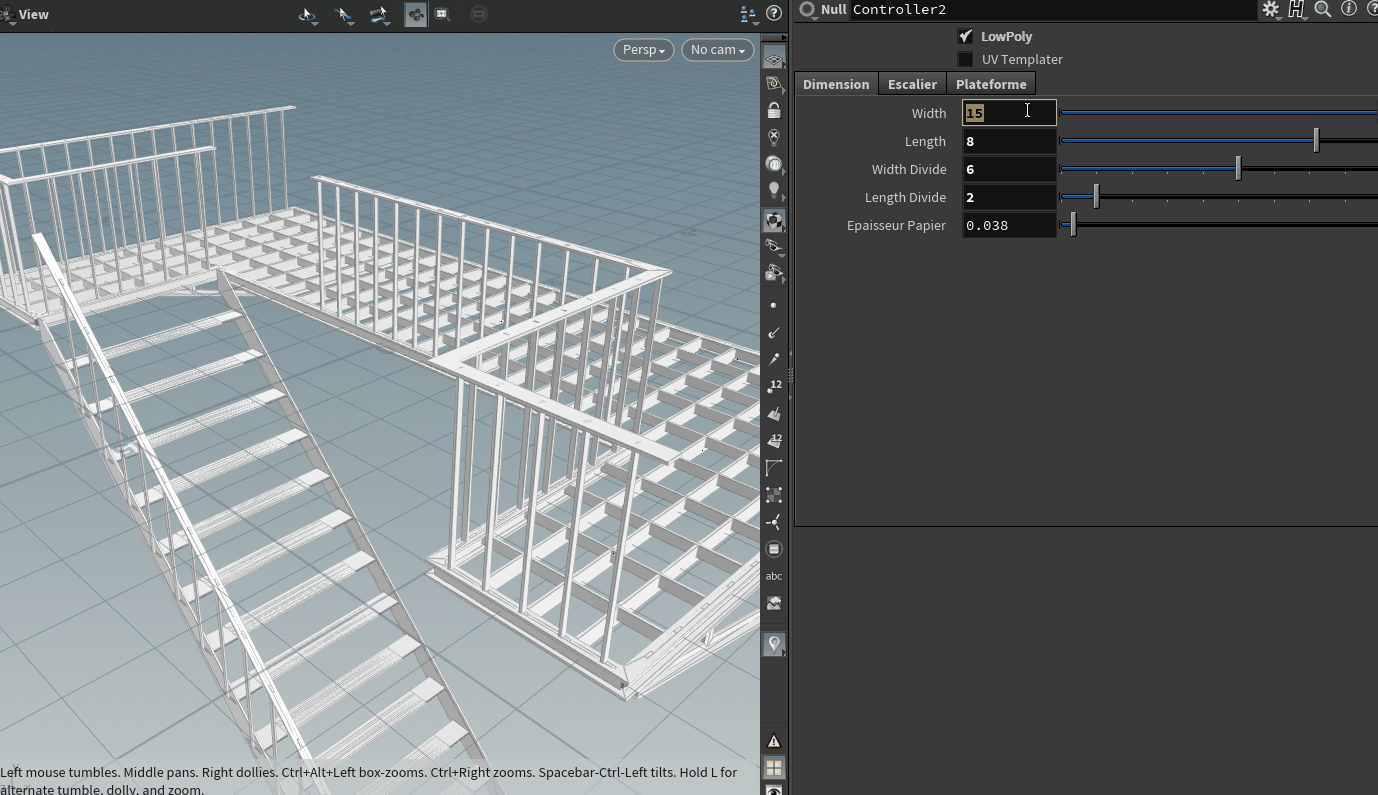Uncheck the LowPoly checkbox
The width and height of the screenshot is (1378, 795).
pyautogui.click(x=965, y=36)
